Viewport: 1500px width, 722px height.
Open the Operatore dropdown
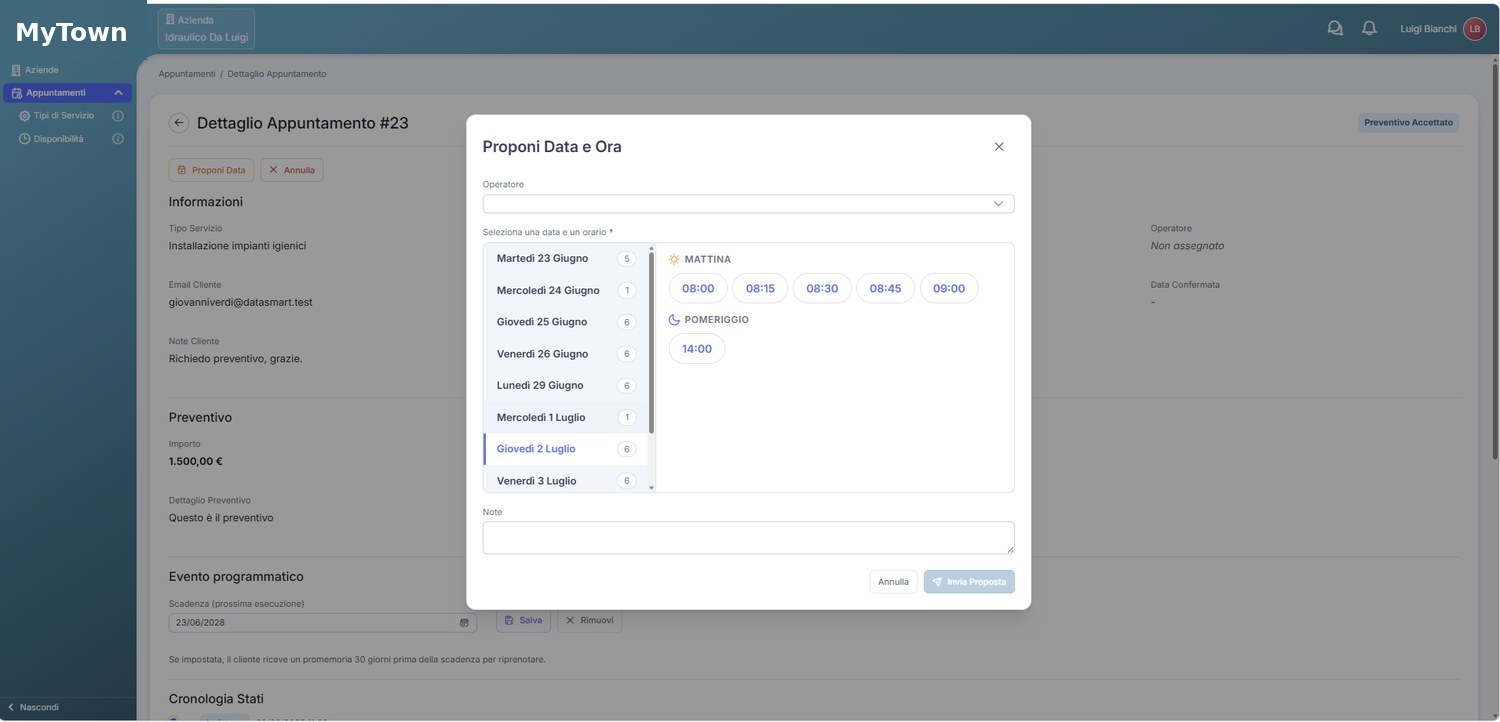(x=748, y=204)
